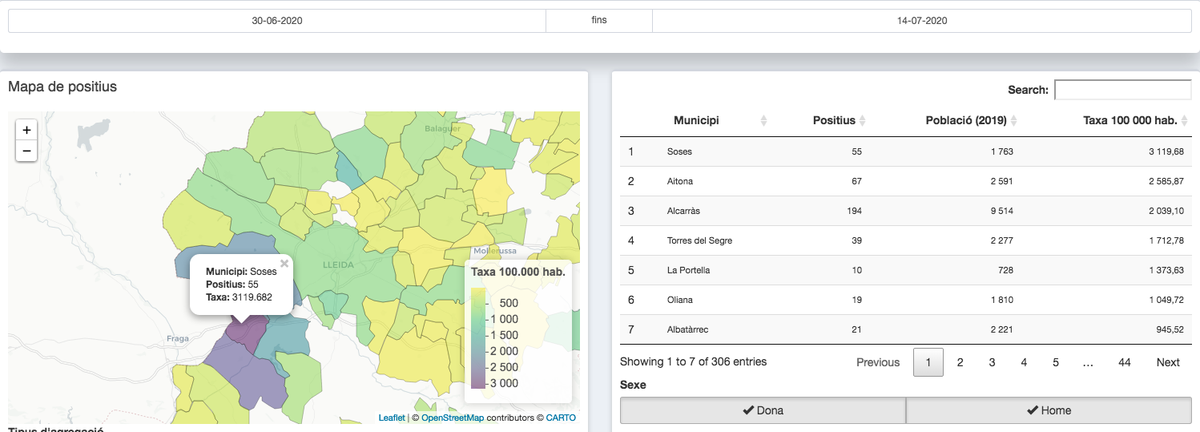Select the Alcarràs table row

906,211
